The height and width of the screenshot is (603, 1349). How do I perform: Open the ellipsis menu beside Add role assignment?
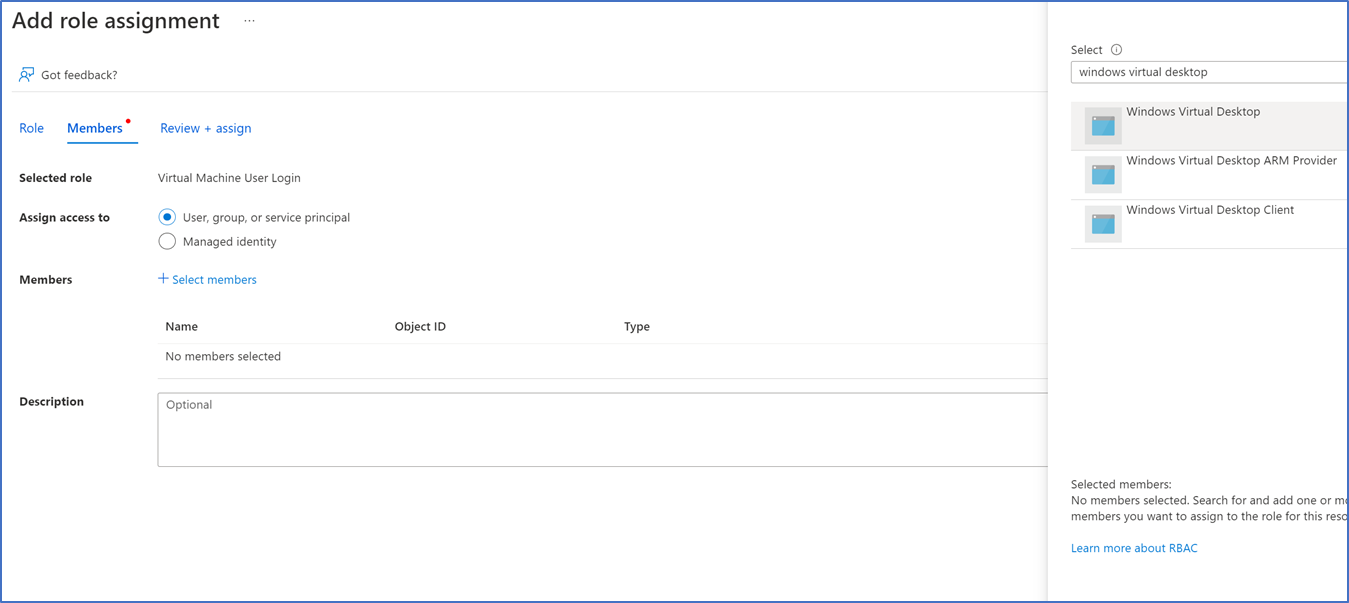pos(249,21)
